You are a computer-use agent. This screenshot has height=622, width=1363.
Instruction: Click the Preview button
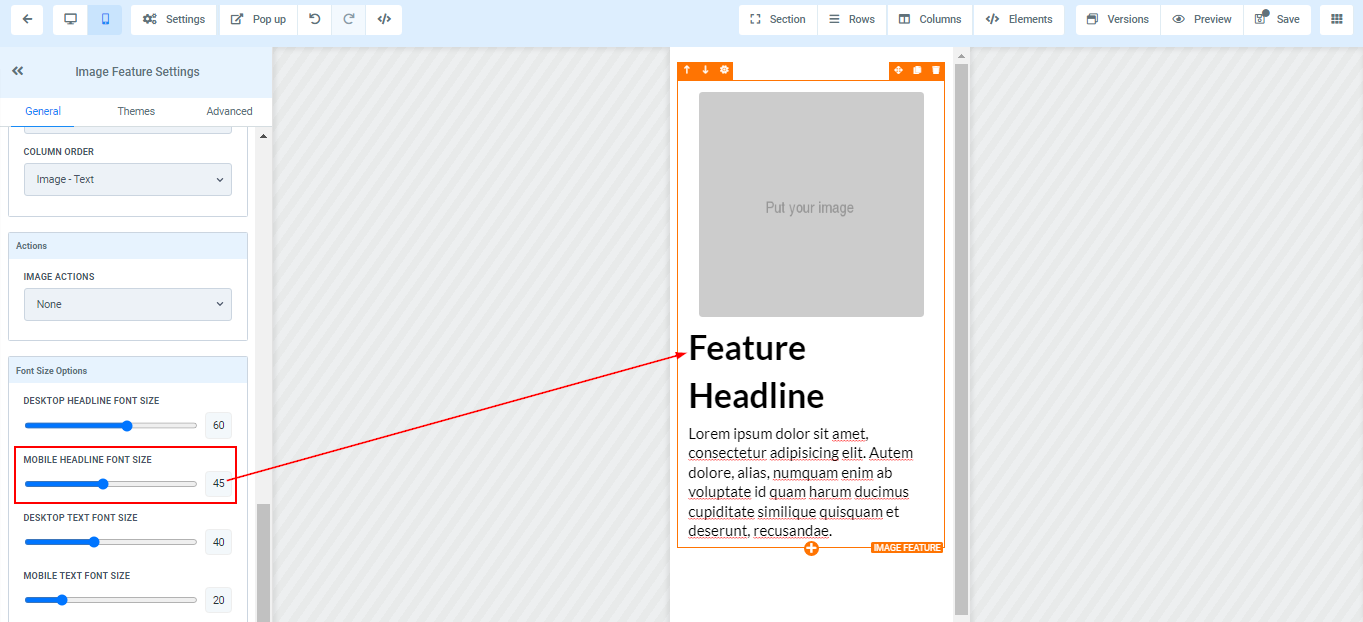coord(1202,19)
